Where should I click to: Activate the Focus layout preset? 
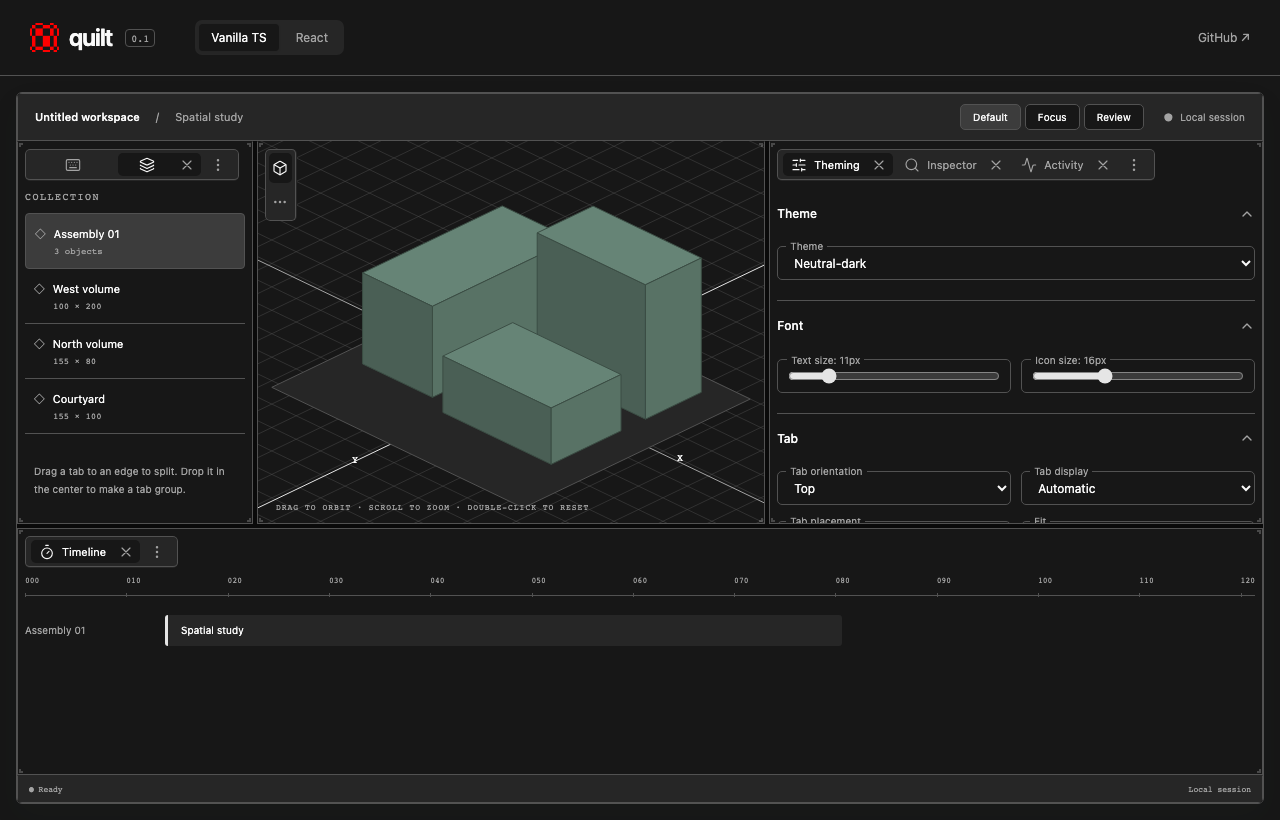coord(1052,117)
